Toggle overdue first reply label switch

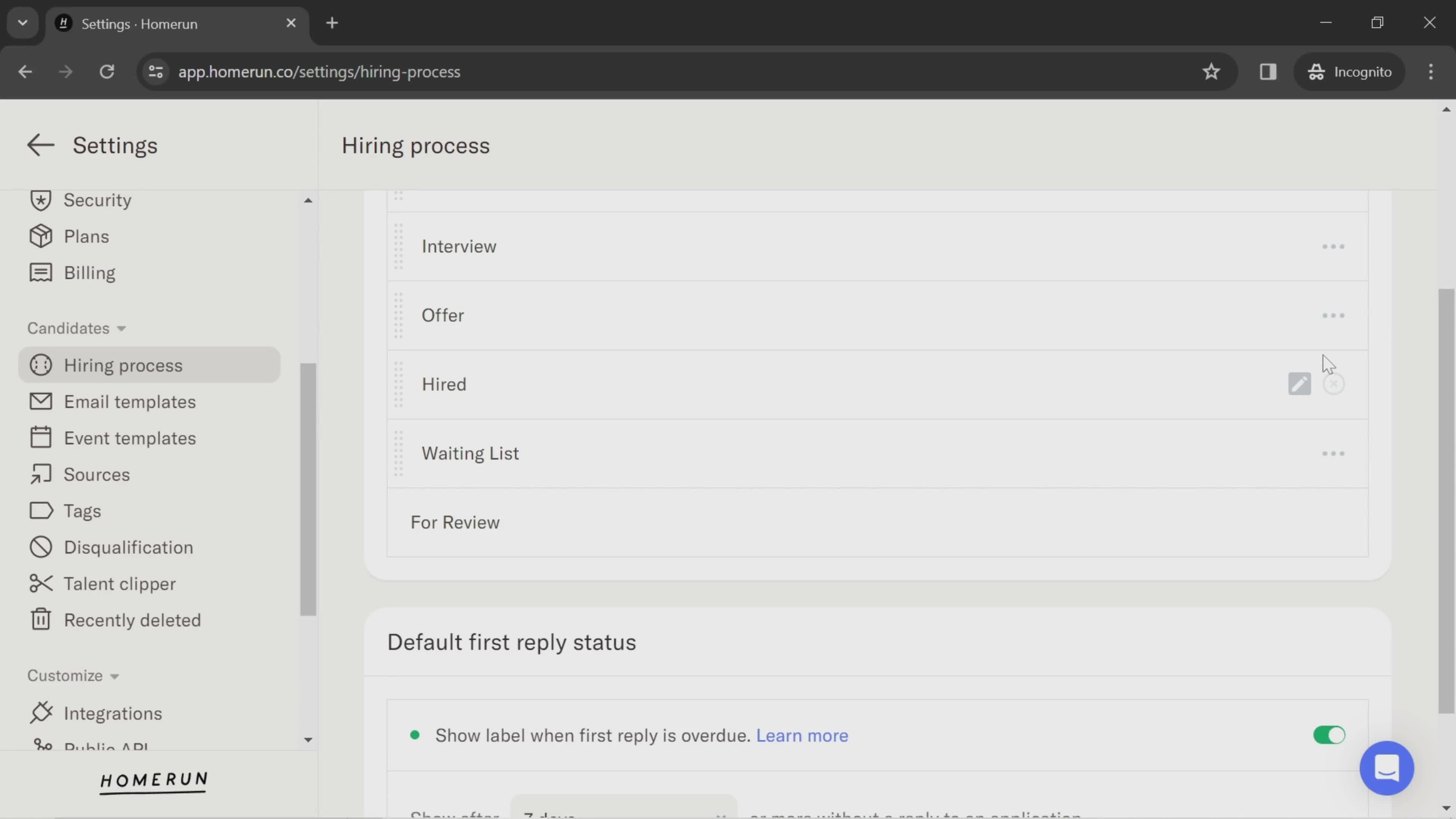click(1329, 735)
